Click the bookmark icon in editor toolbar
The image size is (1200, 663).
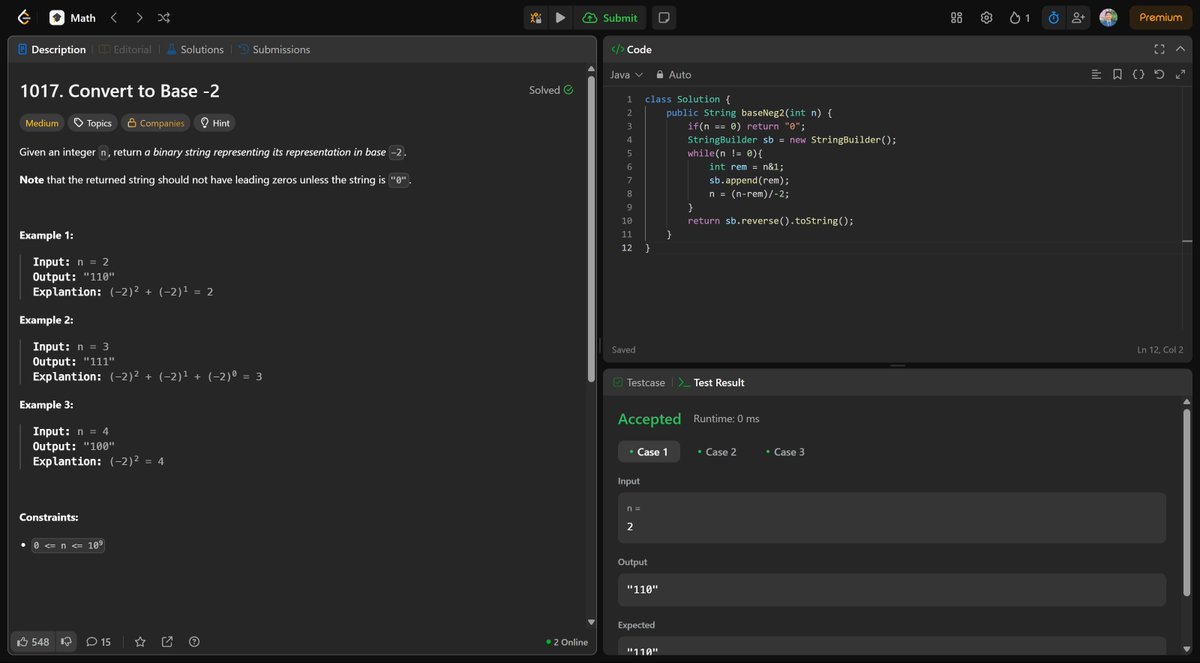click(1117, 75)
